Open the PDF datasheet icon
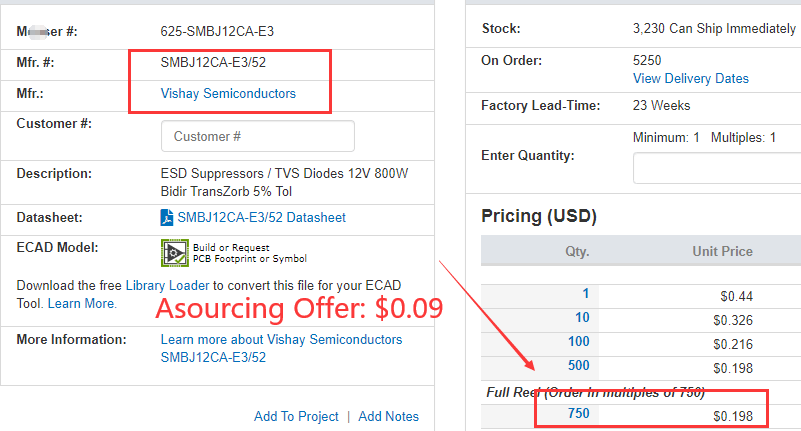Screen dimensions: 801x431 pyautogui.click(x=167, y=218)
